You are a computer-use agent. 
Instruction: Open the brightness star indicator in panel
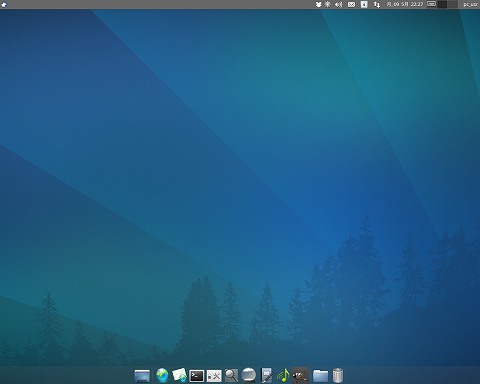click(x=328, y=4)
